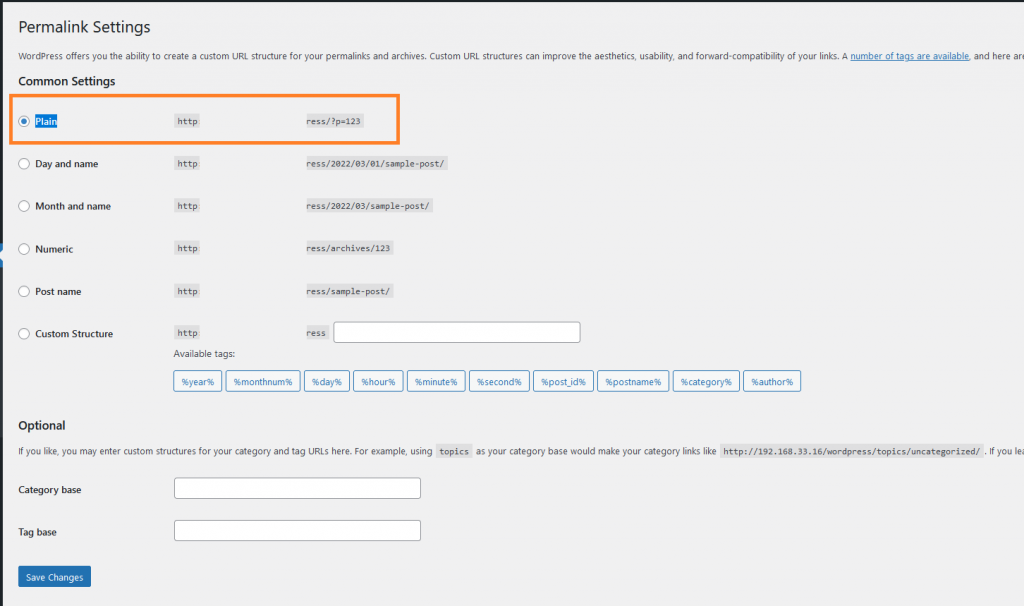Select the Plain permalink radio button
Image resolution: width=1024 pixels, height=606 pixels.
point(24,121)
